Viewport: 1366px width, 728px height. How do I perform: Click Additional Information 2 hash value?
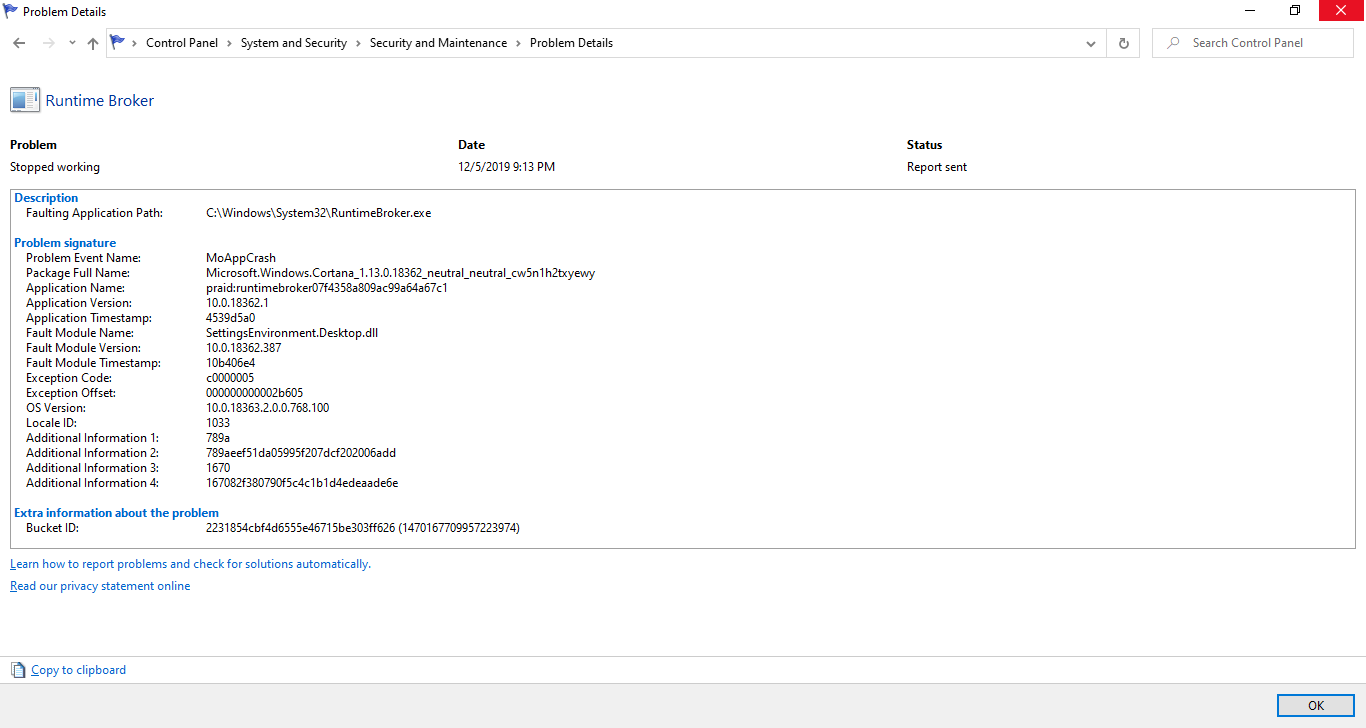pyautogui.click(x=301, y=453)
